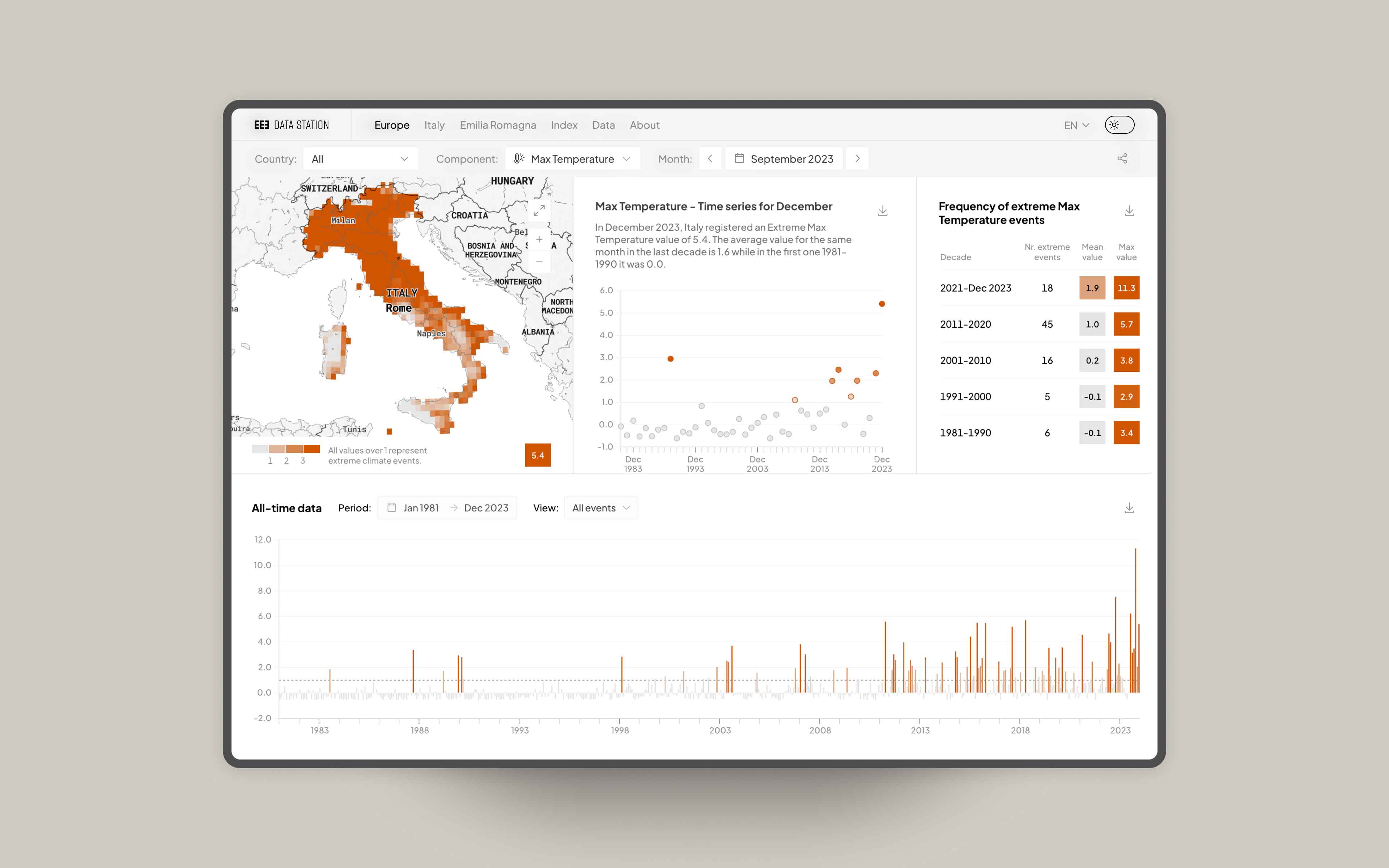Download the Frequency of extreme events table
The width and height of the screenshot is (1389, 868).
point(1129,210)
